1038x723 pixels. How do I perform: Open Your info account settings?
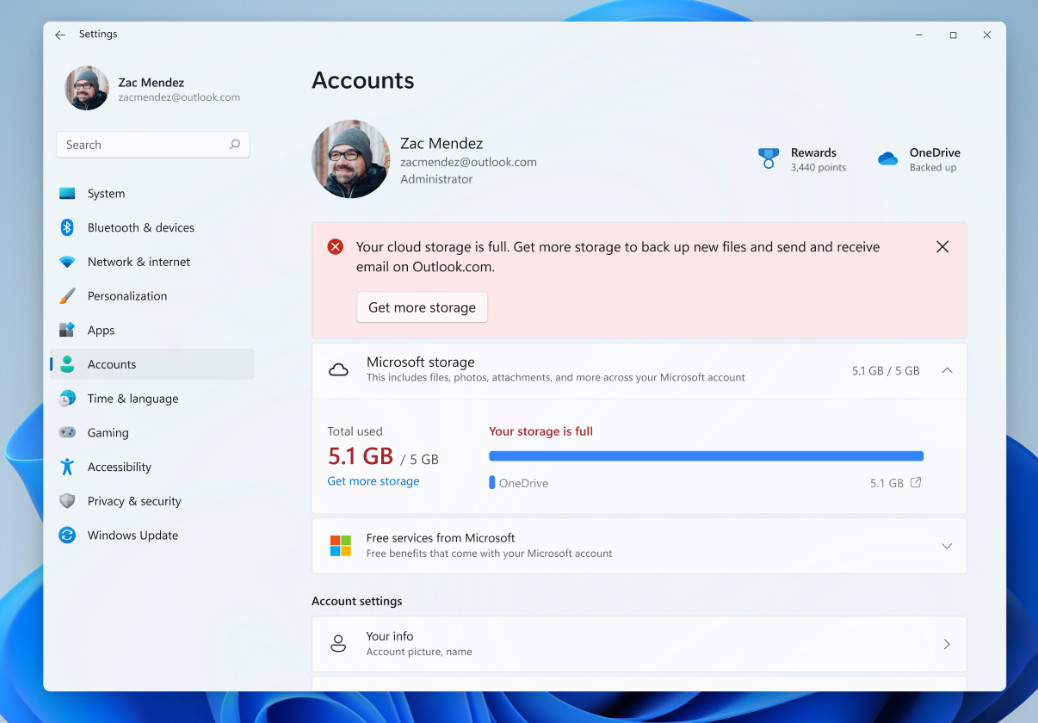pyautogui.click(x=639, y=644)
